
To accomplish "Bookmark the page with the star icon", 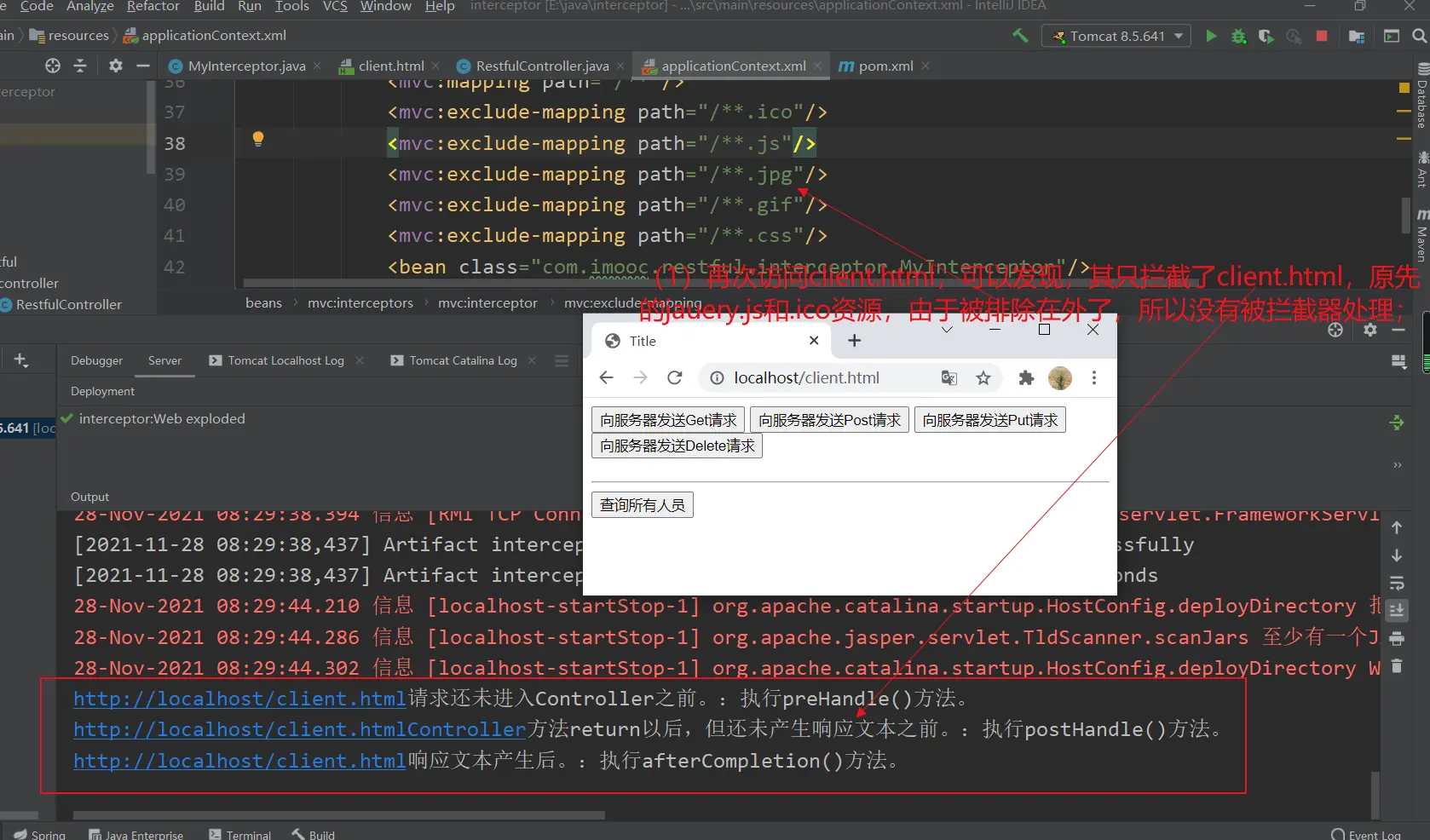I will pos(983,377).
